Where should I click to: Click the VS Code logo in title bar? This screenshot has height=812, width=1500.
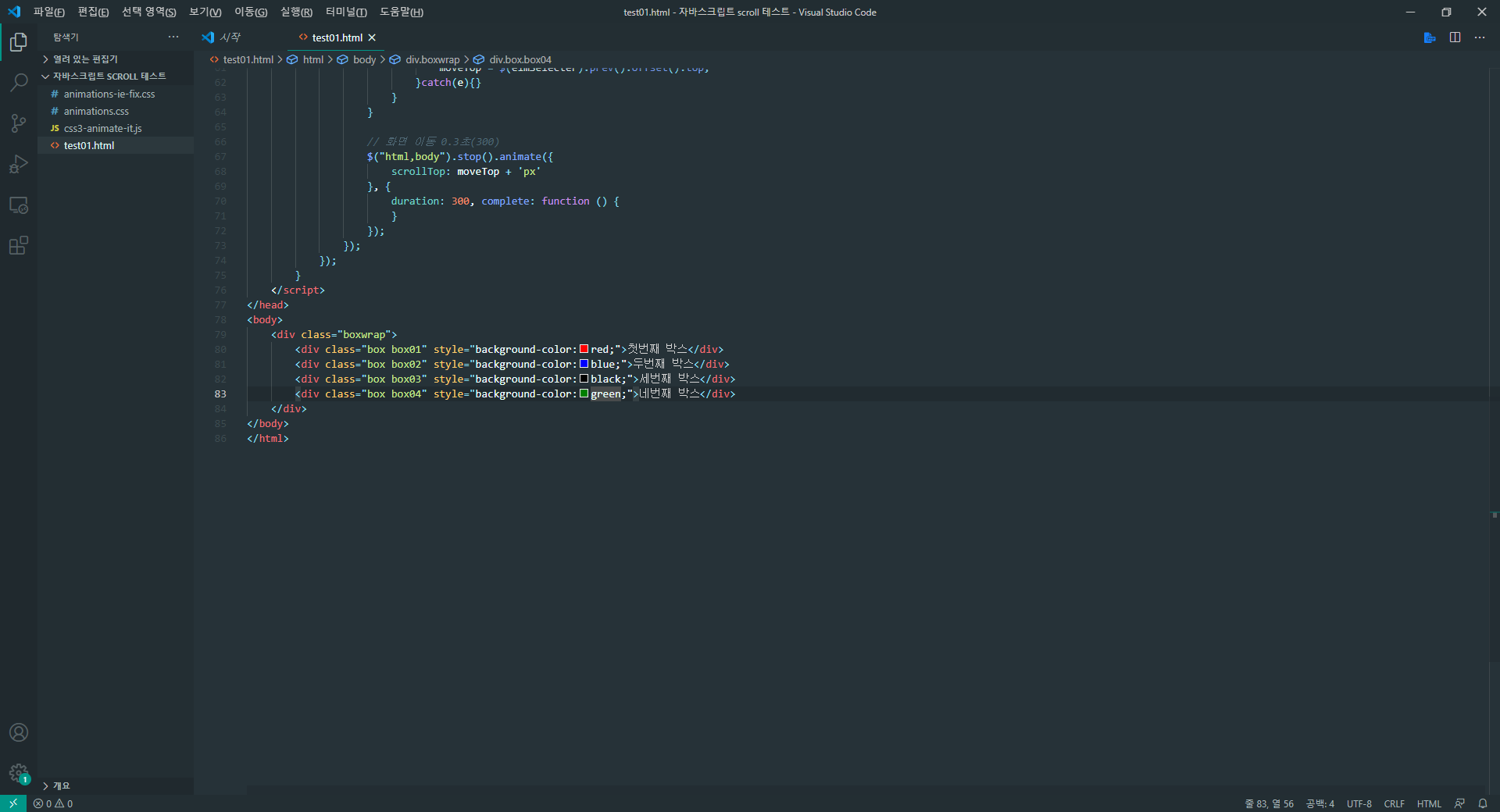[x=13, y=12]
